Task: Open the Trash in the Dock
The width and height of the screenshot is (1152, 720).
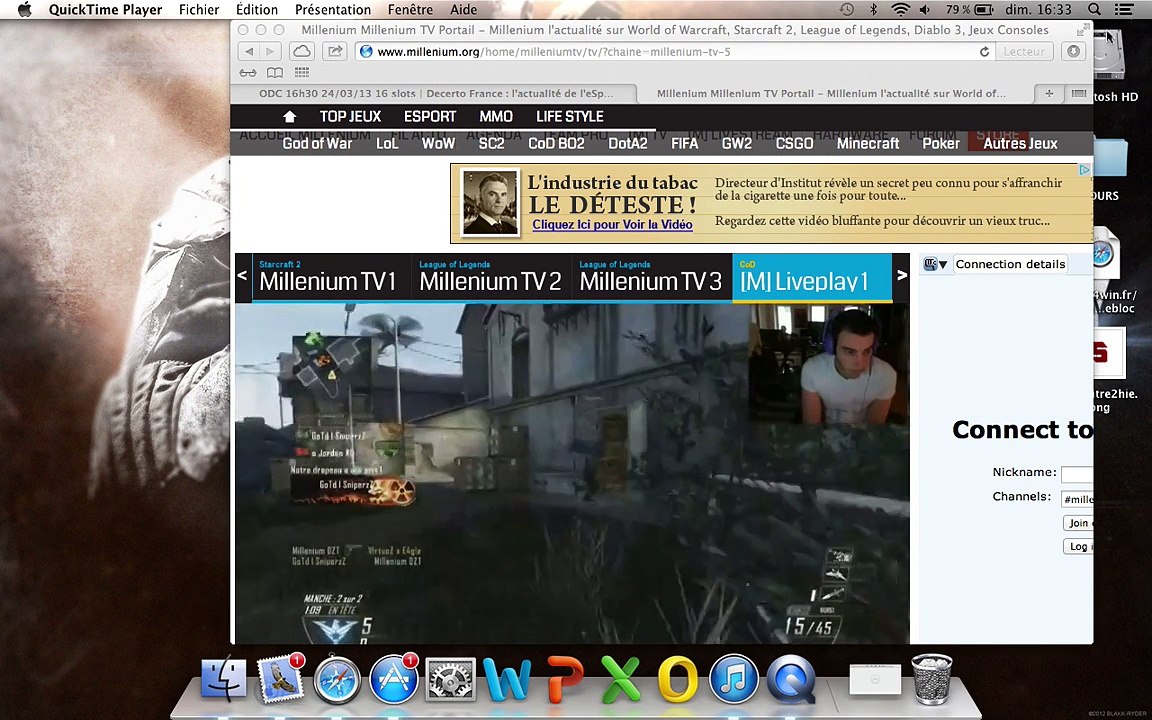Action: pos(932,679)
